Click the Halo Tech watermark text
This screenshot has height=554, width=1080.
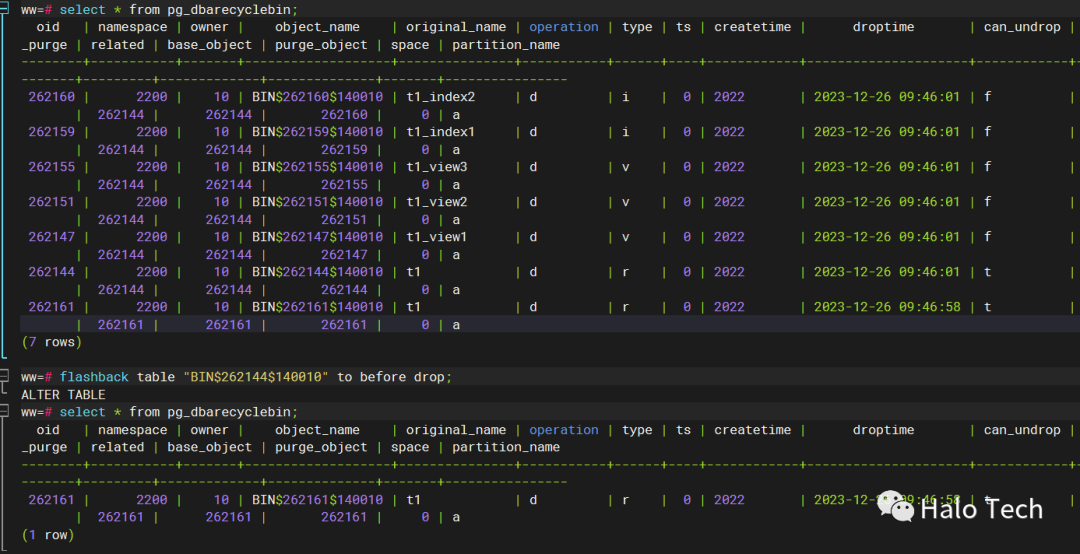pos(981,509)
